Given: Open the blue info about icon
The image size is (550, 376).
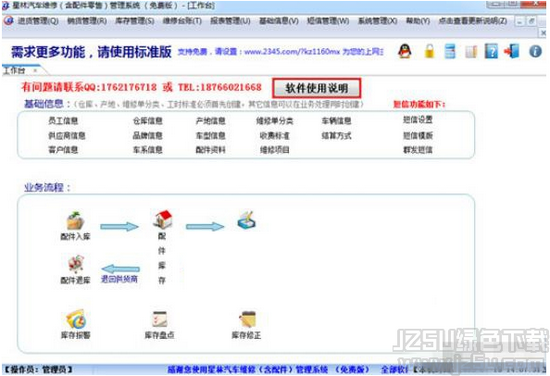Looking at the screenshot, I should [535, 52].
